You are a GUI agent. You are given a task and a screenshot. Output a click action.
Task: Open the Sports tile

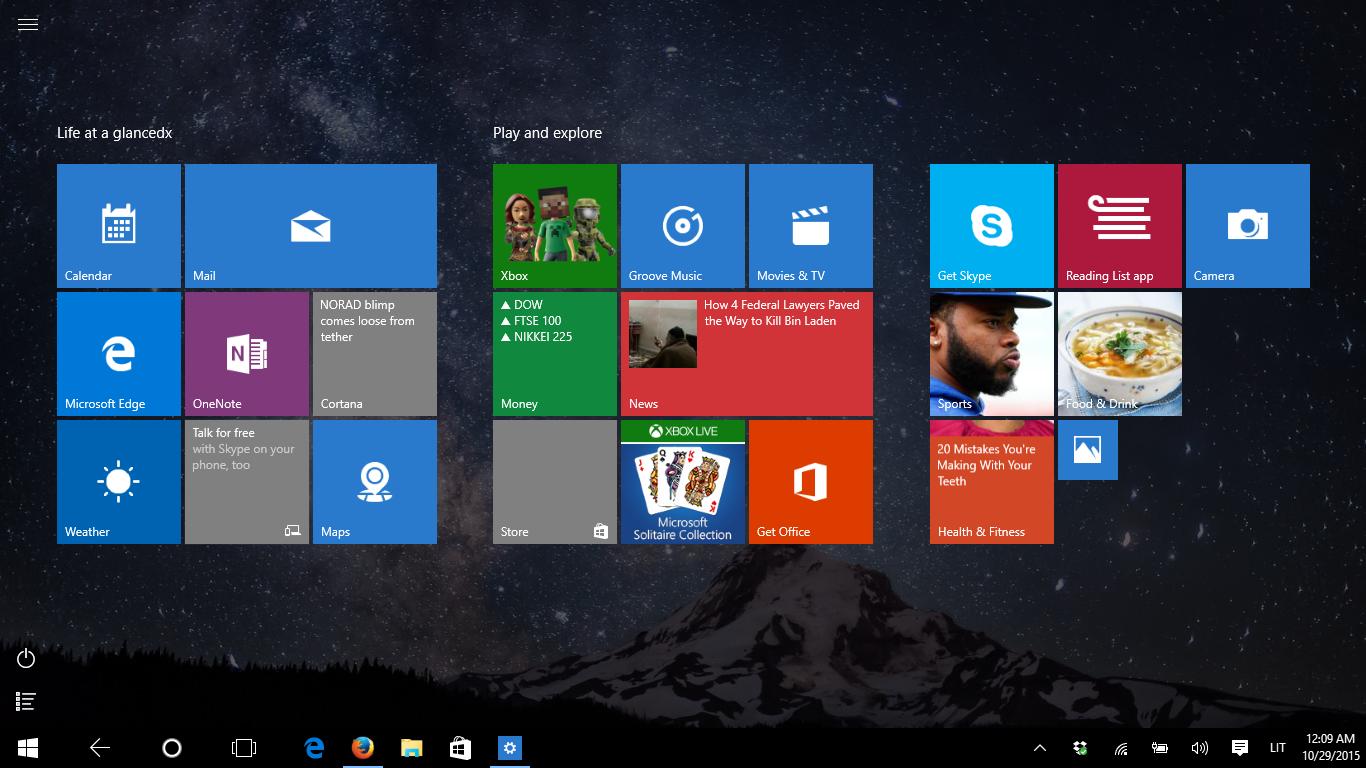point(992,354)
